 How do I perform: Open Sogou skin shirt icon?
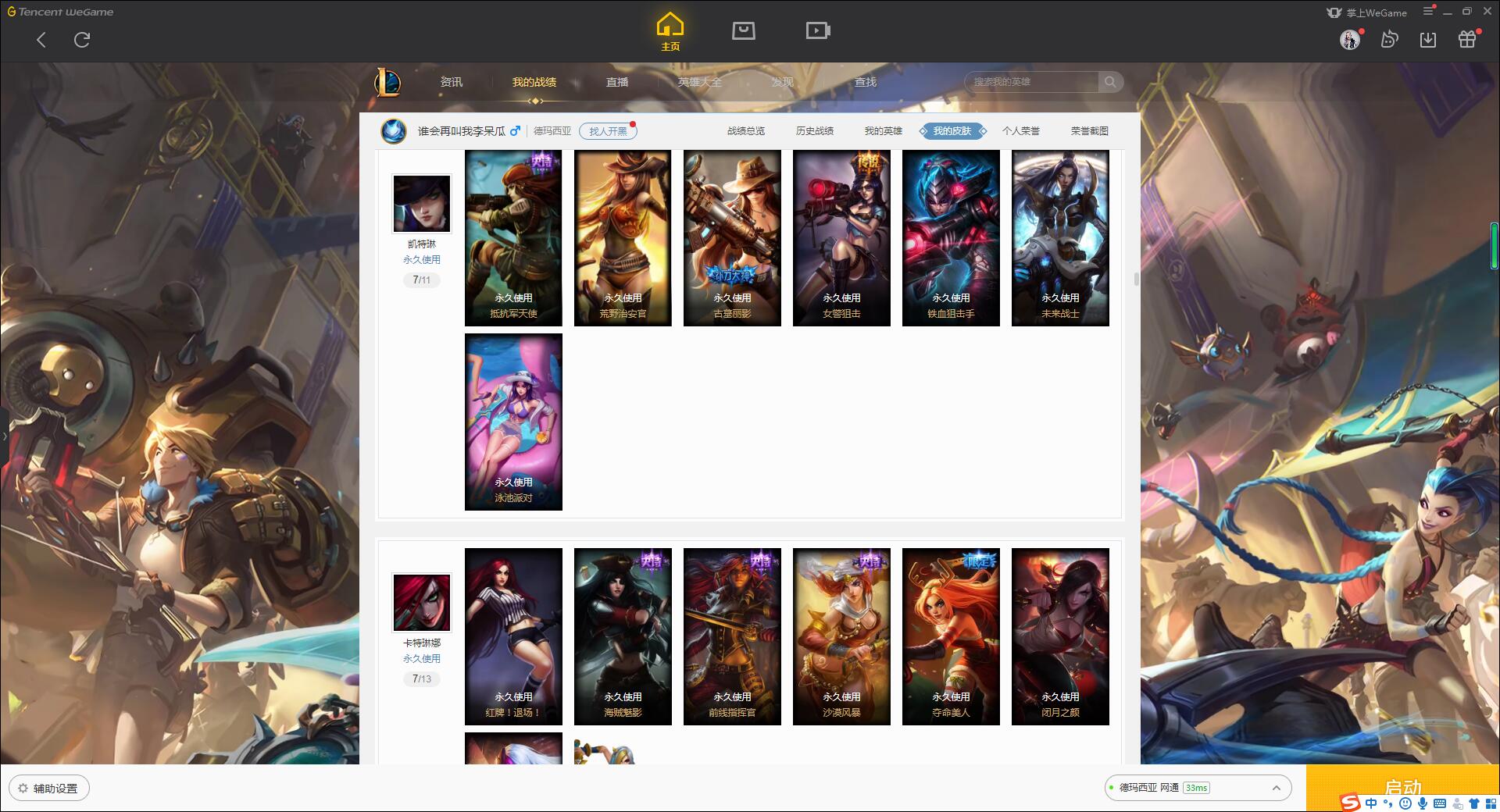click(1474, 803)
